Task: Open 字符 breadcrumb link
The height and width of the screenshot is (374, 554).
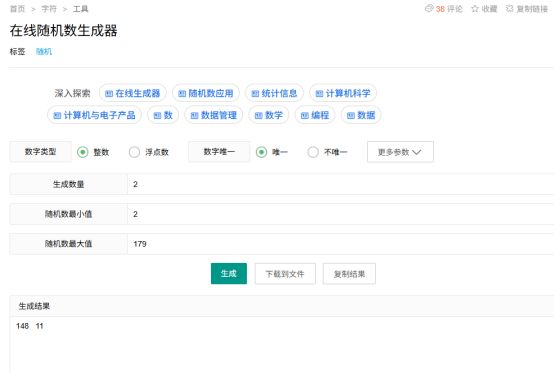Action: (49, 9)
